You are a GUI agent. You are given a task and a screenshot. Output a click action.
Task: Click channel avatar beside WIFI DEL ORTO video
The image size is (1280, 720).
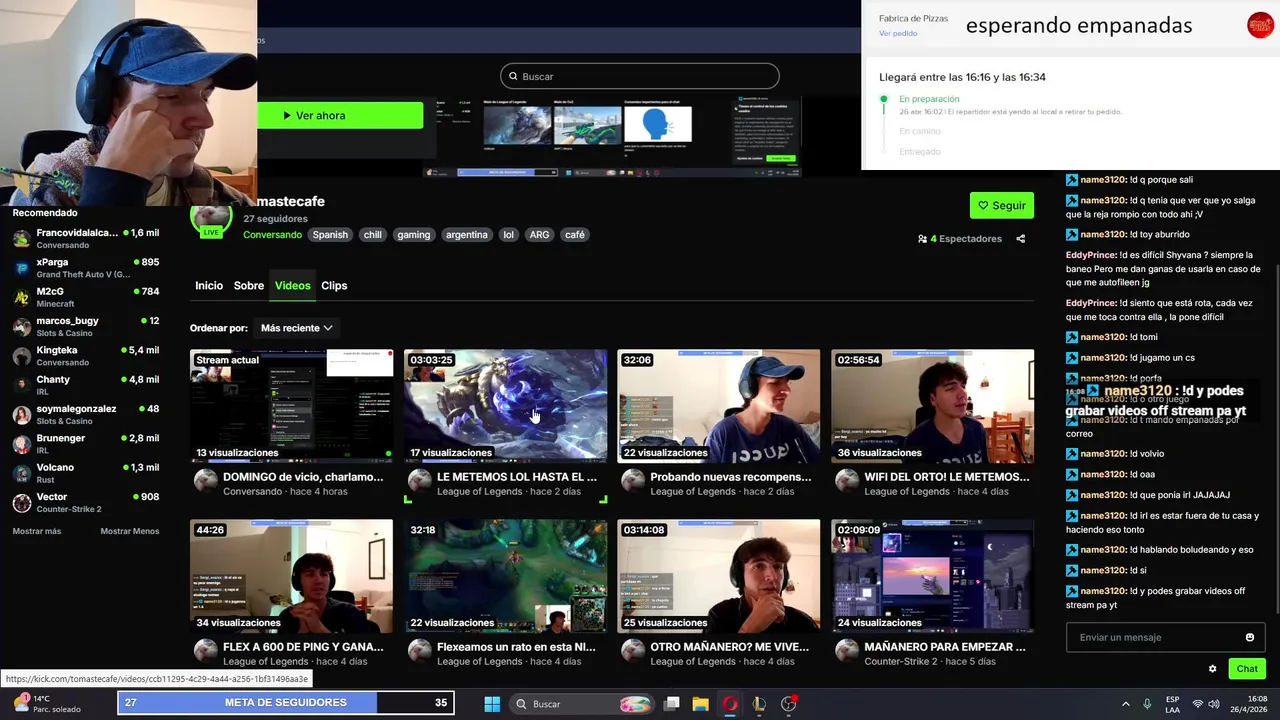pos(846,482)
